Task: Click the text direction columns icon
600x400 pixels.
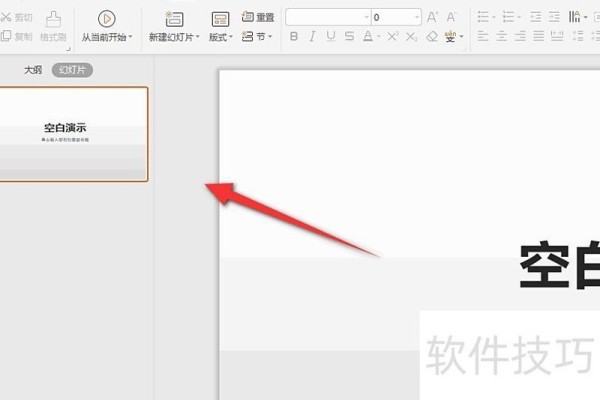Action: click(x=574, y=17)
